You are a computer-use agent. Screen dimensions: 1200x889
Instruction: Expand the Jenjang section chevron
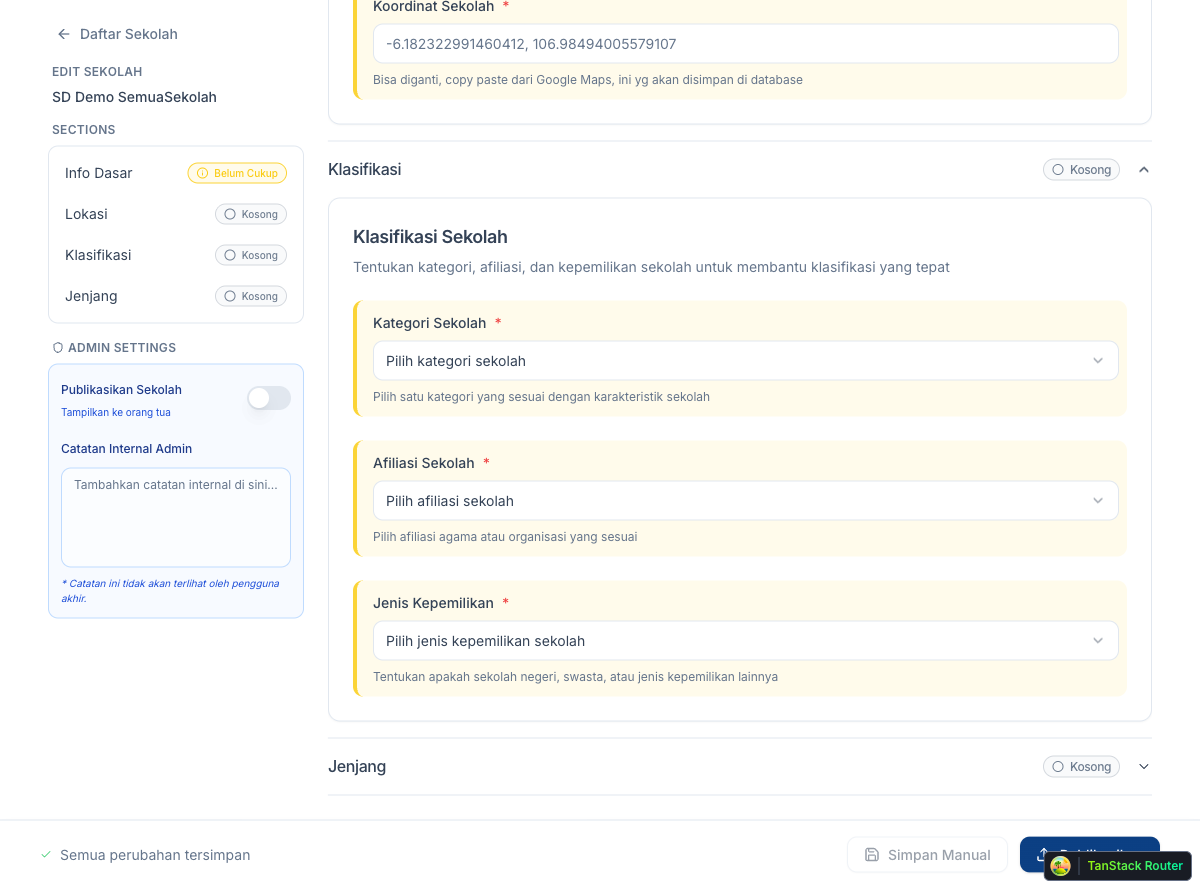1144,767
